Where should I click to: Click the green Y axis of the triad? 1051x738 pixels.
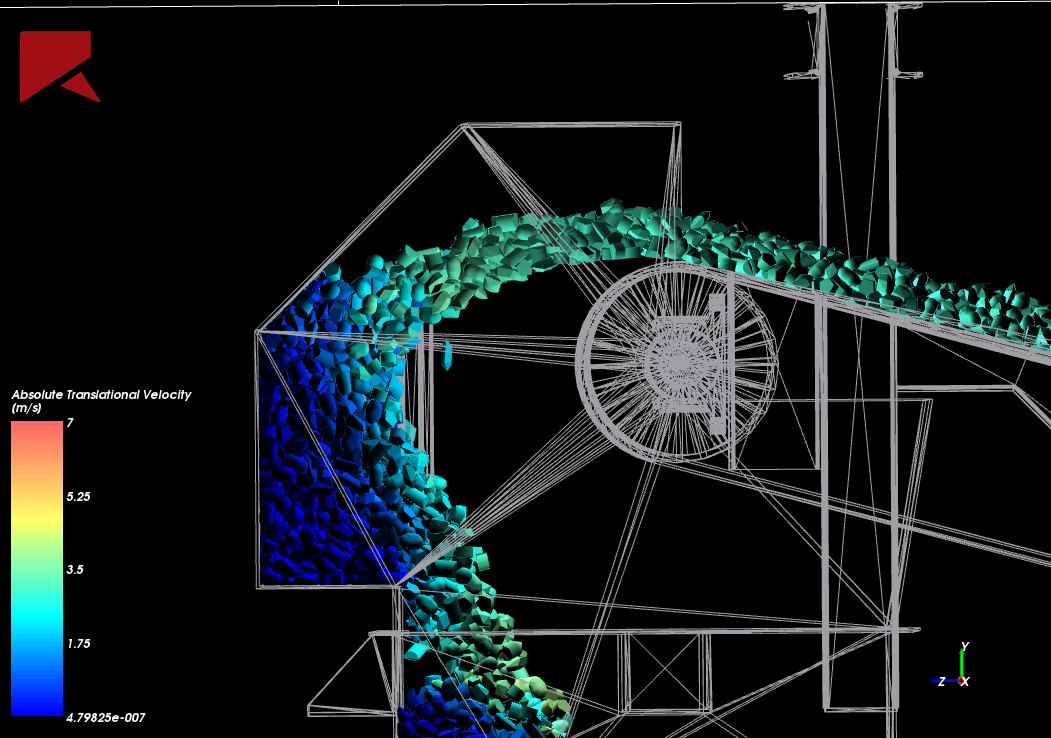962,663
